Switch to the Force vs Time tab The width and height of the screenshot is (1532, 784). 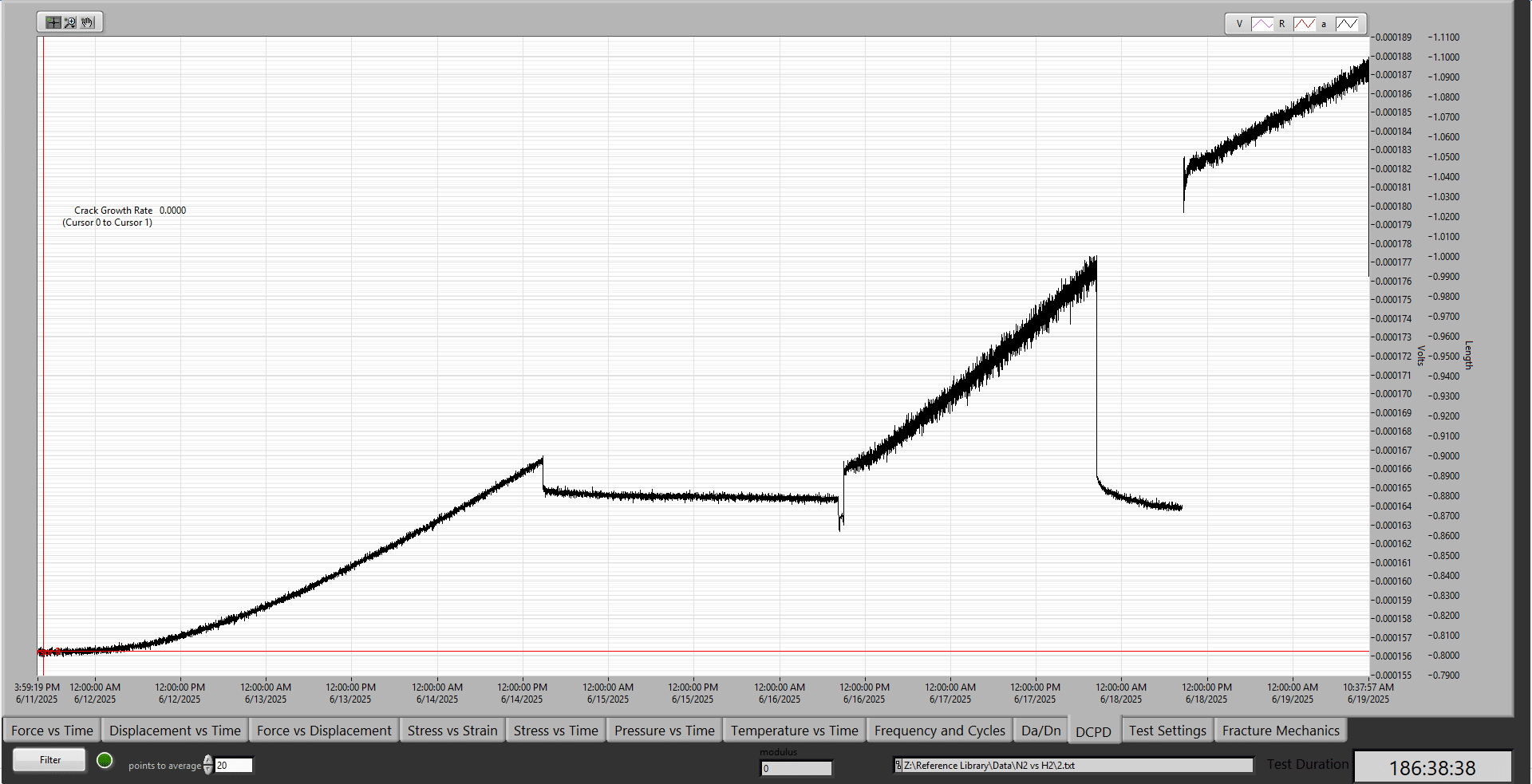52,731
